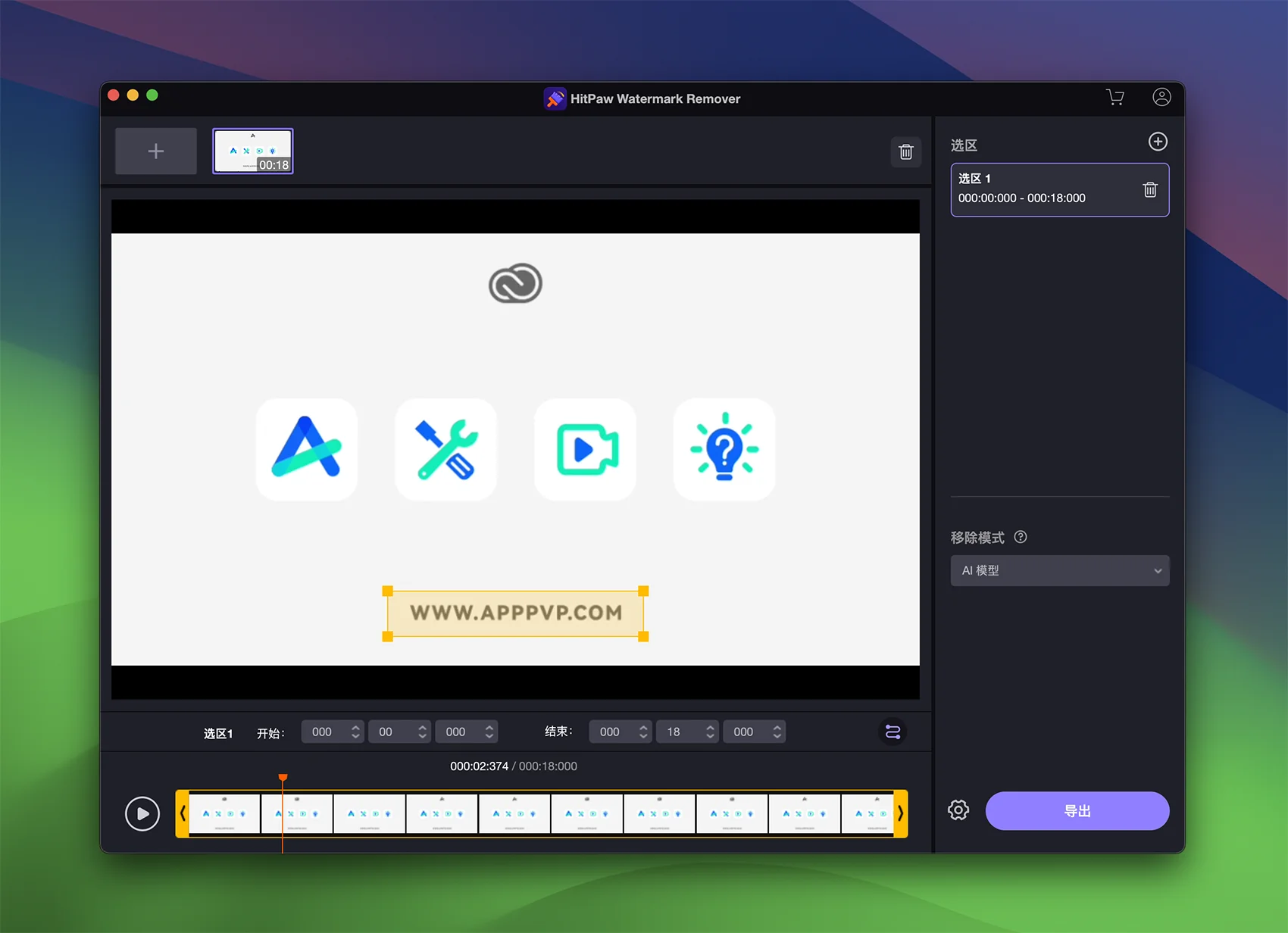Step the end seconds 18 value
This screenshot has width=1288, height=933.
710,732
